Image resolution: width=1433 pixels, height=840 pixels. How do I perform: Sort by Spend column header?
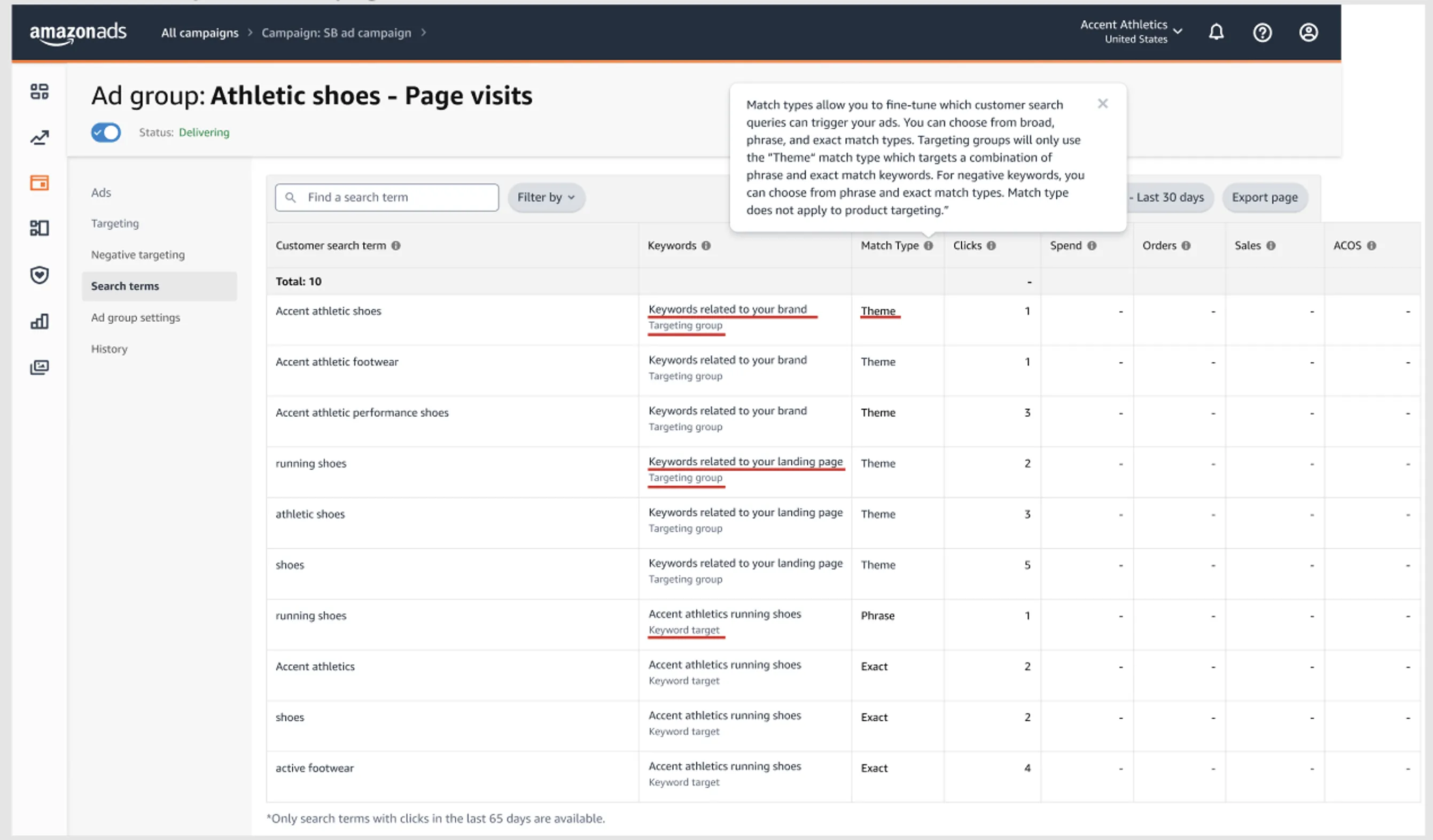1065,246
